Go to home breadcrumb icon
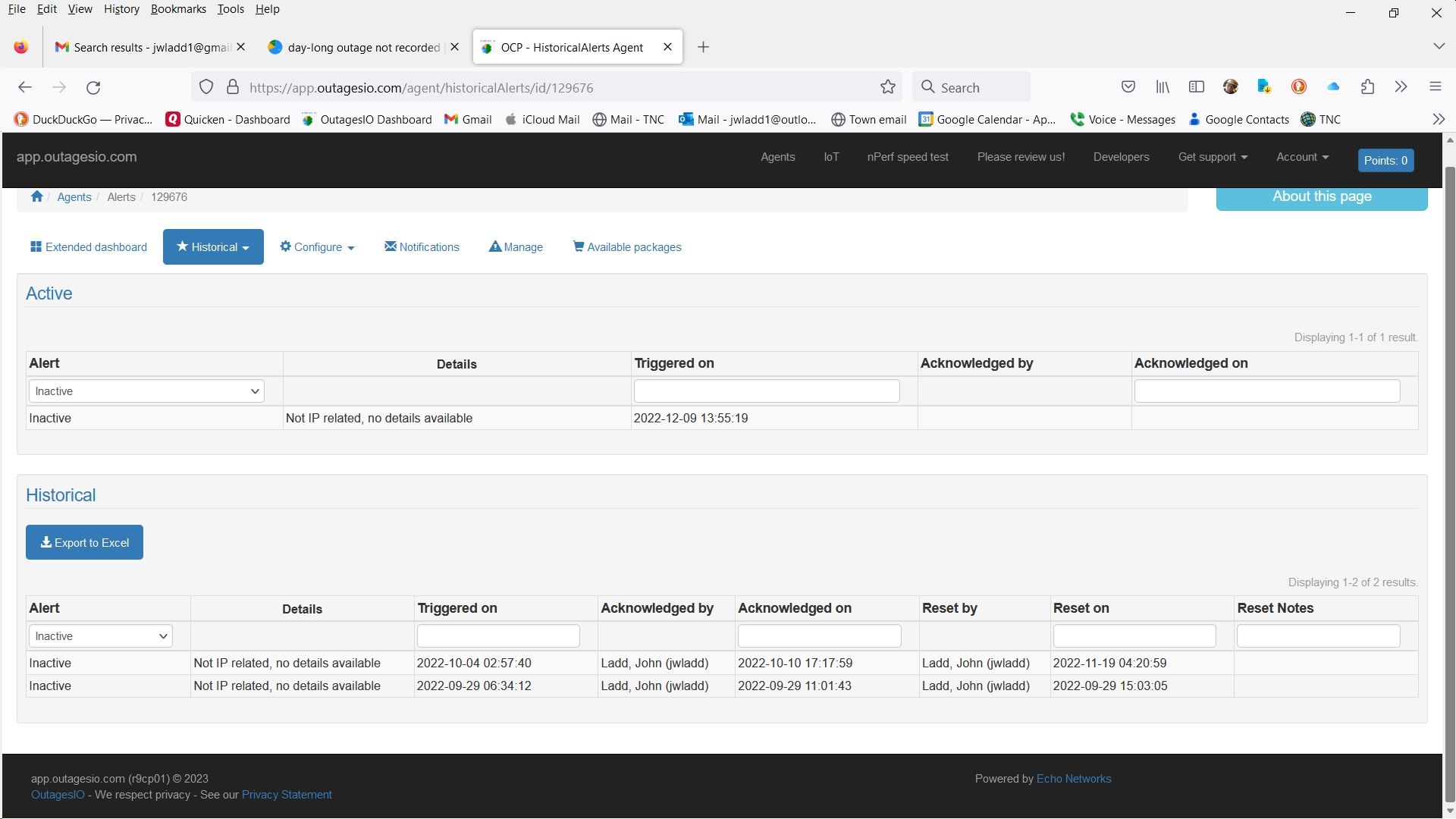This screenshot has width=1456, height=819. (x=36, y=196)
